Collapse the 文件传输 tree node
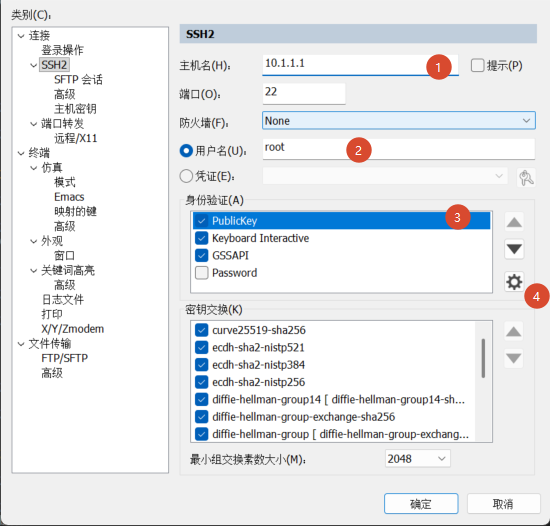This screenshot has width=550, height=526. [21, 344]
